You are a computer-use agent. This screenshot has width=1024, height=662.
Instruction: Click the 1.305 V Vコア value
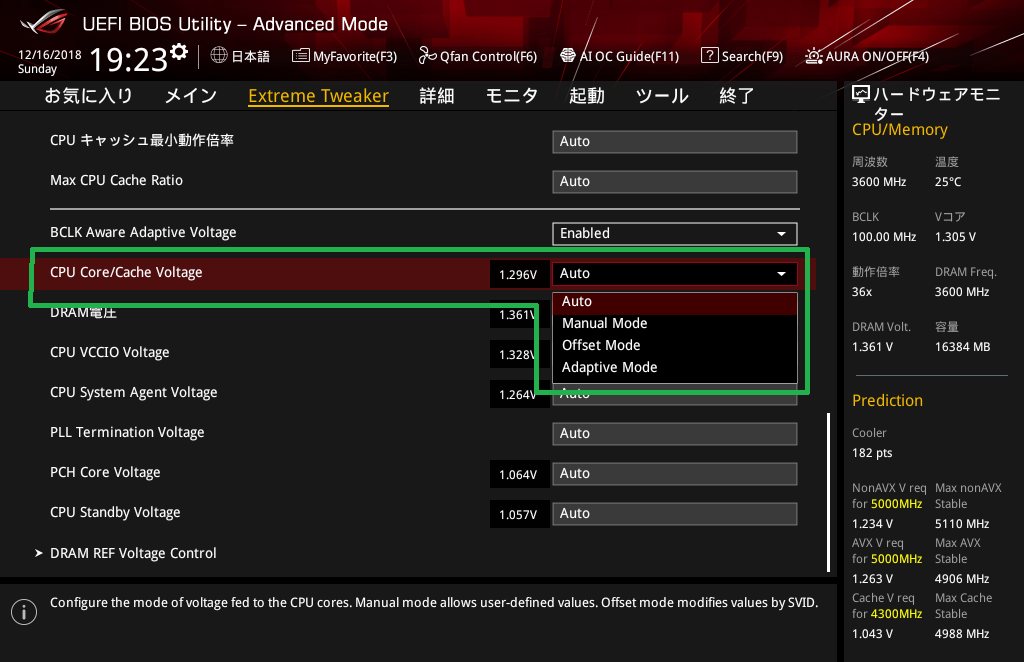coord(955,237)
